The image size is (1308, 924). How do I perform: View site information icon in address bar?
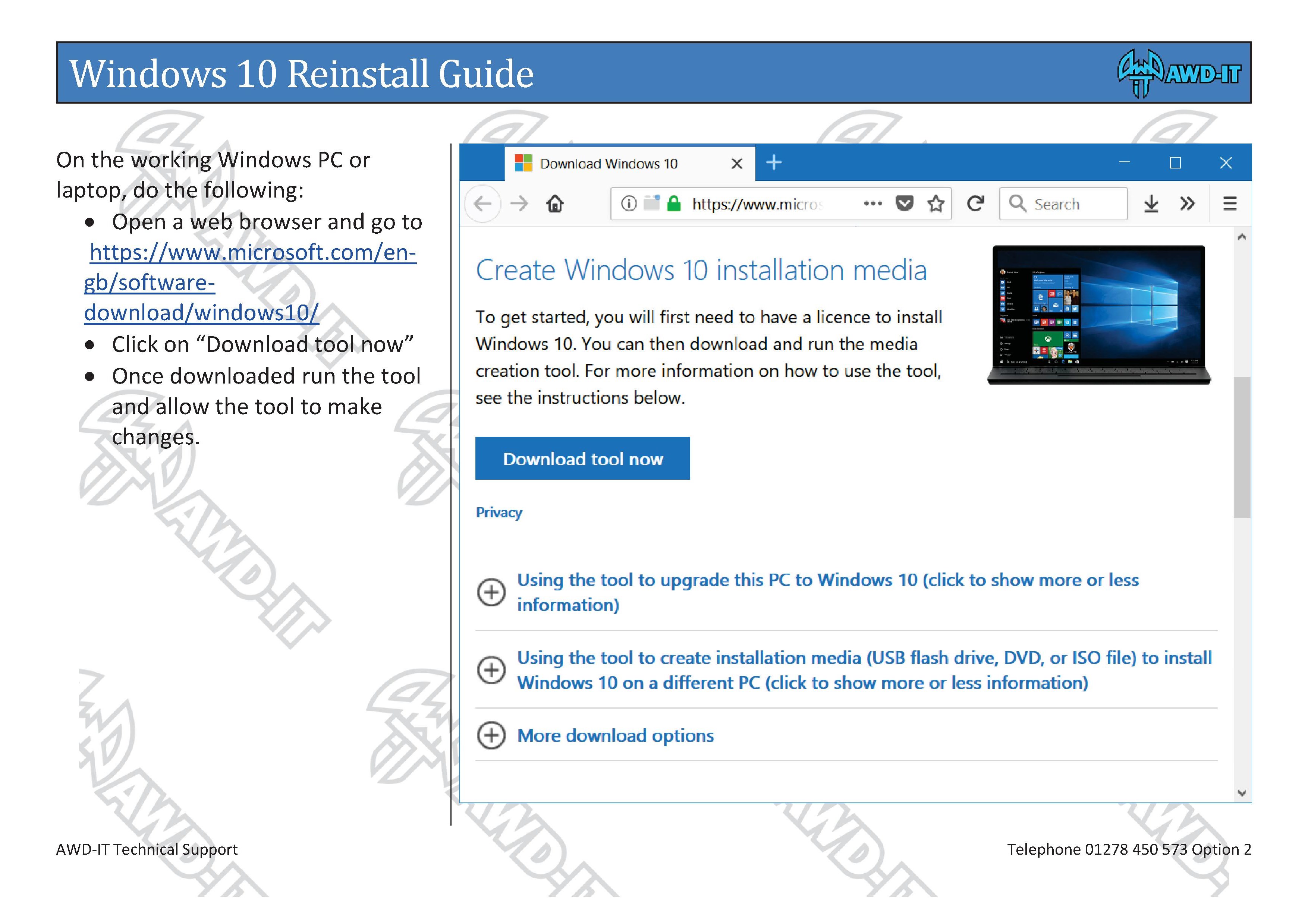[x=629, y=204]
